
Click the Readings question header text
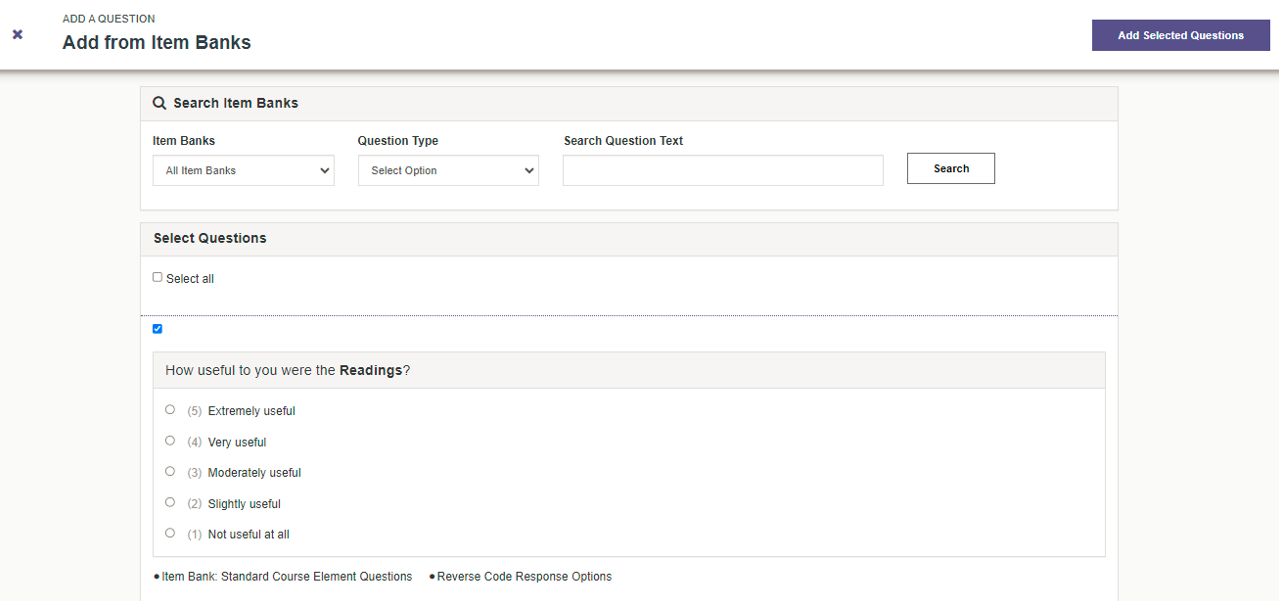click(288, 370)
